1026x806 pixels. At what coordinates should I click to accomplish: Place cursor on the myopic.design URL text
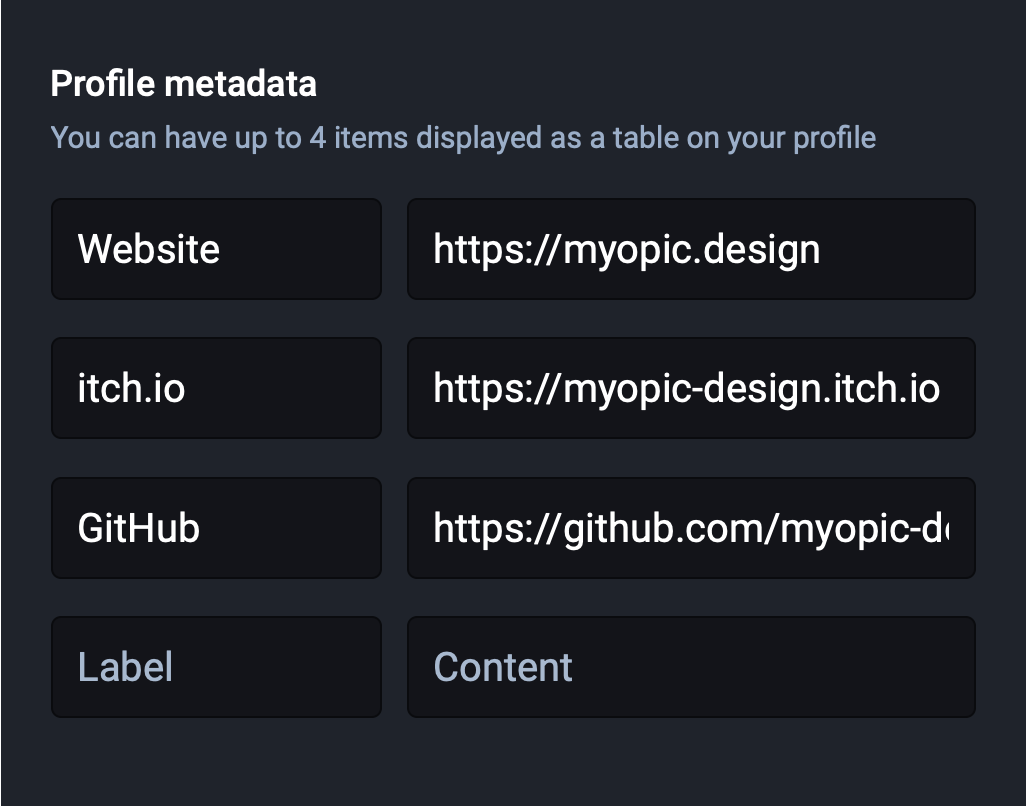pyautogui.click(x=626, y=251)
